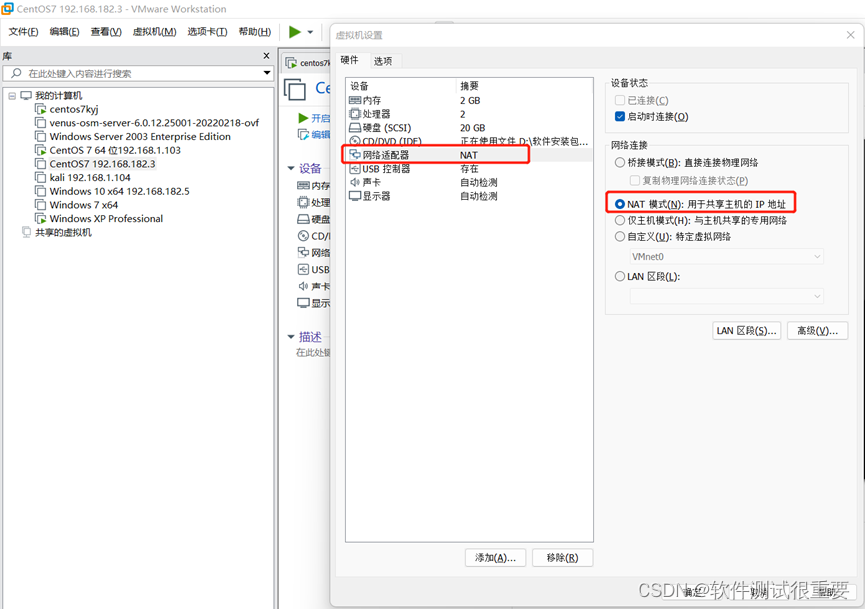Open the Edit (编辑) menu
Screen dimensions: 865x609
click(x=65, y=32)
